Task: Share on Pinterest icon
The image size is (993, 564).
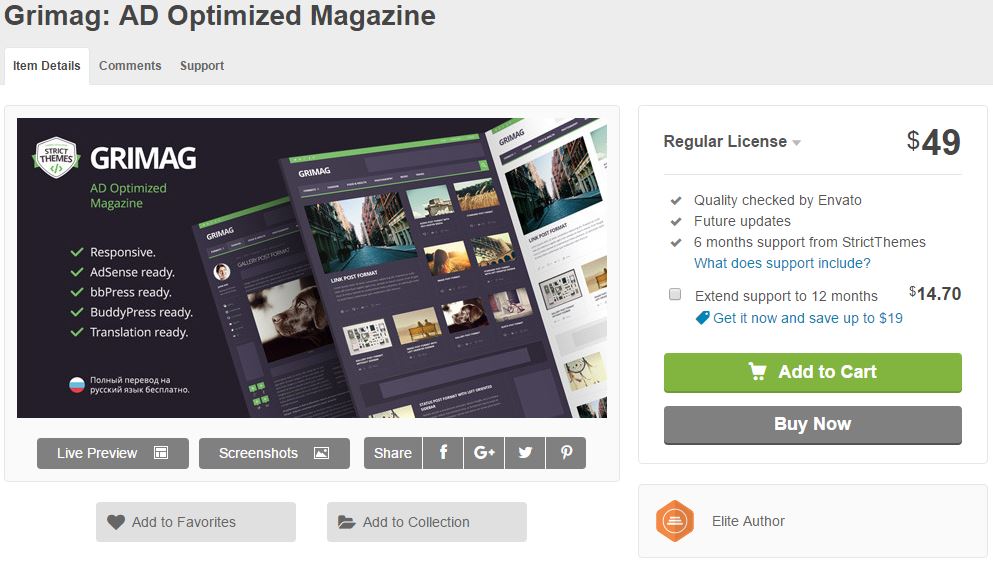Action: point(566,453)
